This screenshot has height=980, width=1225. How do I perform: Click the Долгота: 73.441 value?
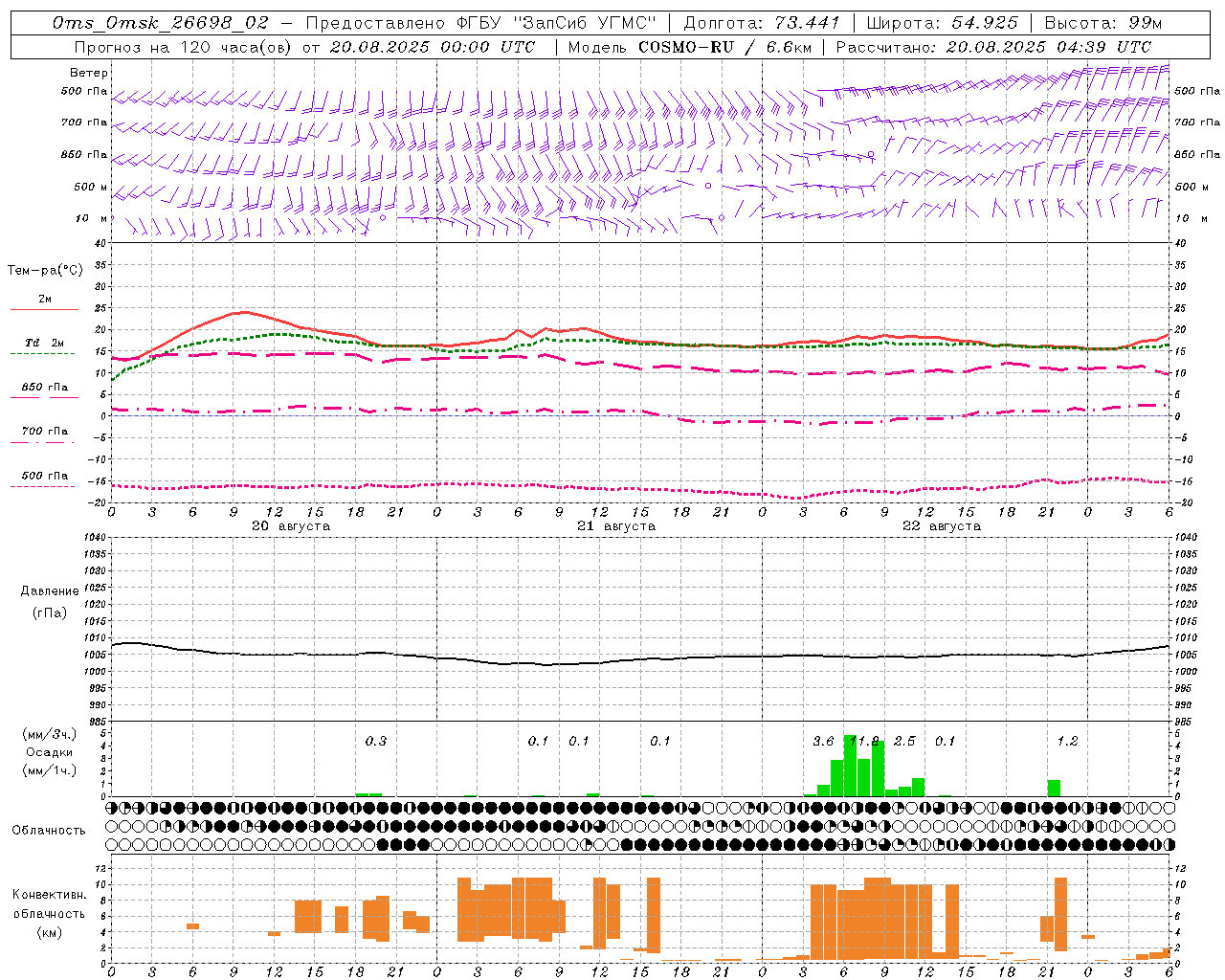coord(762,23)
